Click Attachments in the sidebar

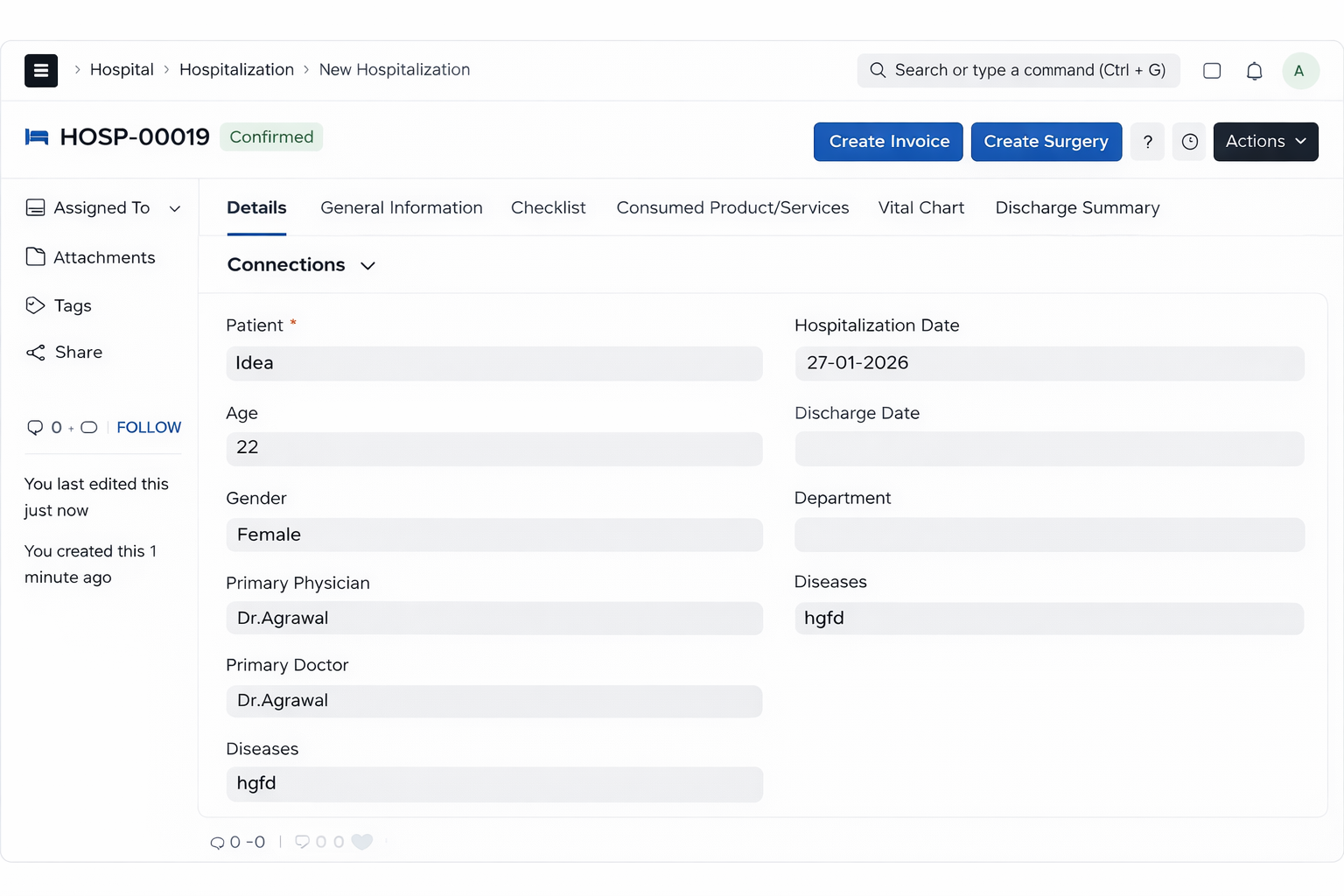104,257
